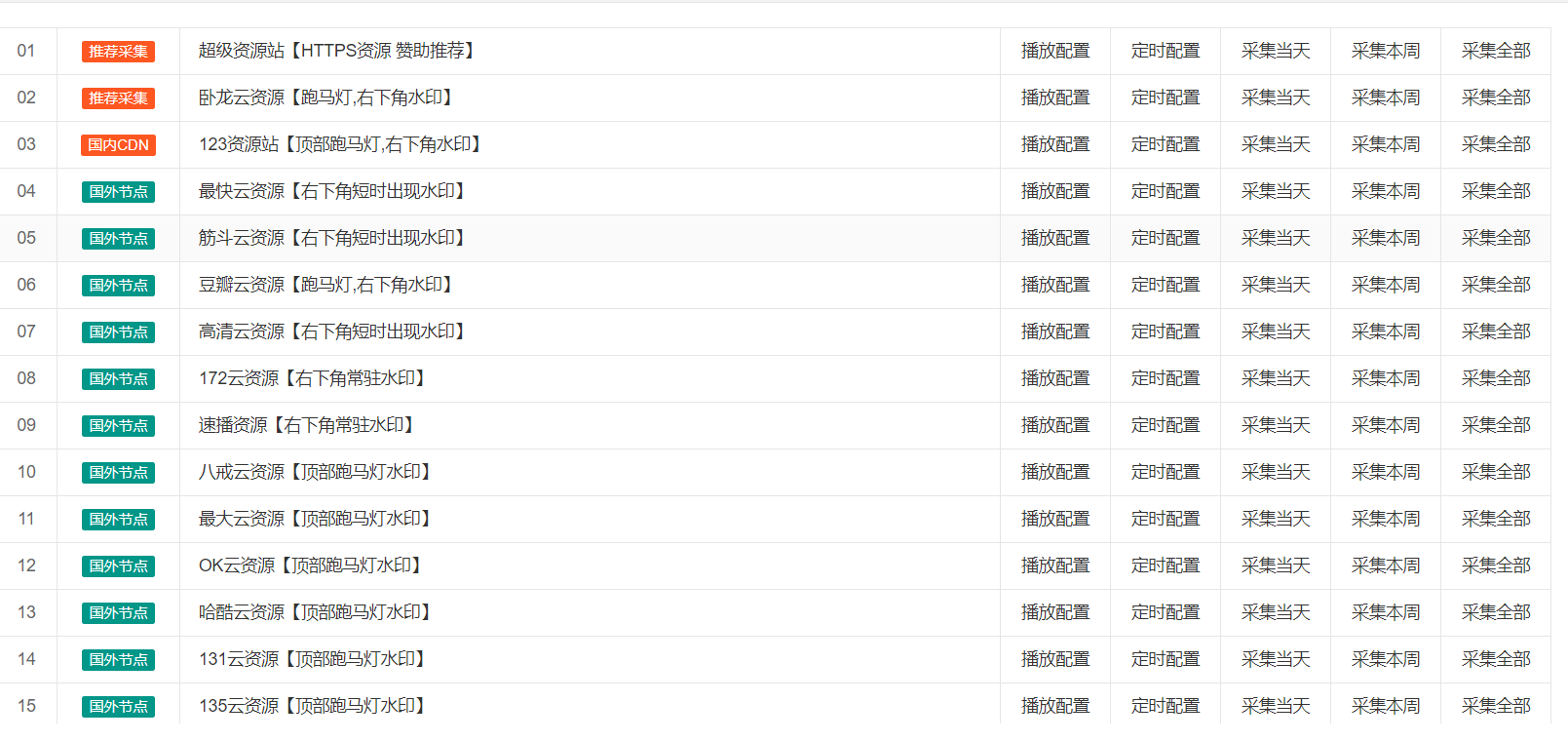Image resolution: width=1568 pixels, height=741 pixels.
Task: Click 定时配置 for 速播资源 row 09
Action: pos(1166,425)
